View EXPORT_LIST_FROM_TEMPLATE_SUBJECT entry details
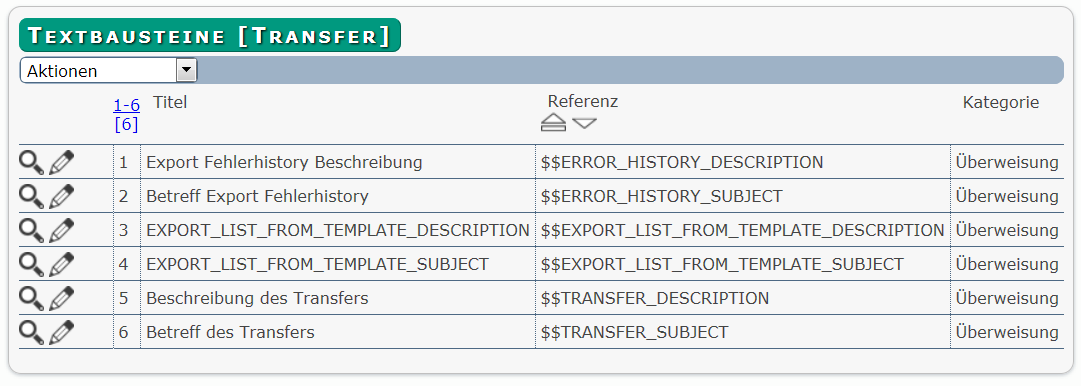 pyautogui.click(x=31, y=264)
